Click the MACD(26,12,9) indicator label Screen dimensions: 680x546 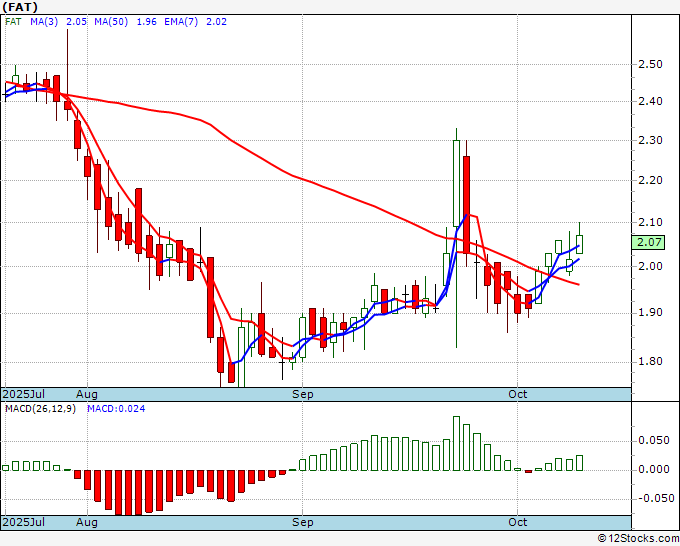40,409
